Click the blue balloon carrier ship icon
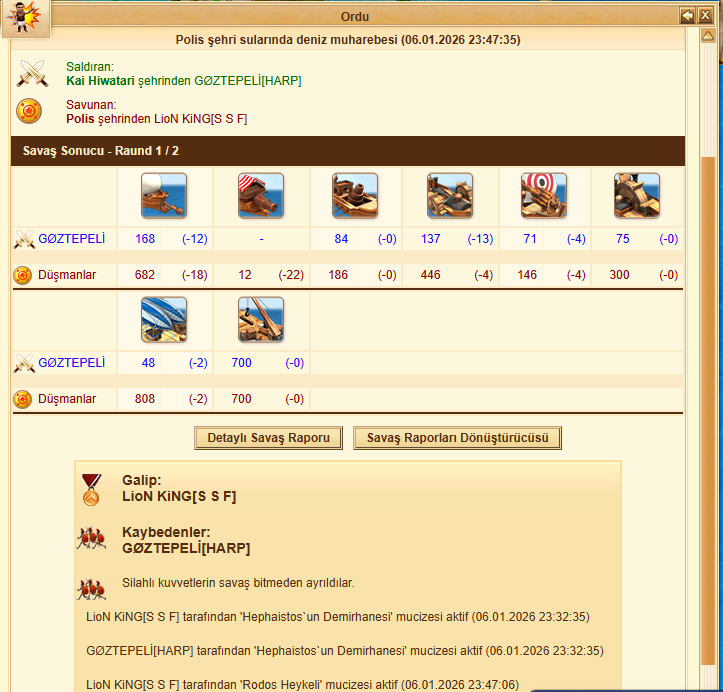The width and height of the screenshot is (723, 692). (x=164, y=319)
